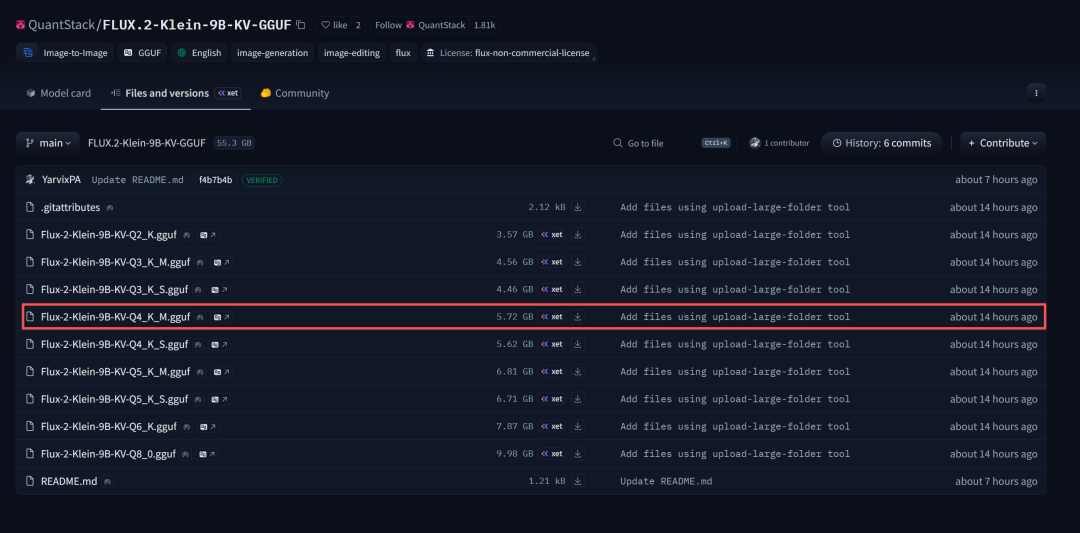Open GGUF viewer for Q4_K_M file

point(221,317)
